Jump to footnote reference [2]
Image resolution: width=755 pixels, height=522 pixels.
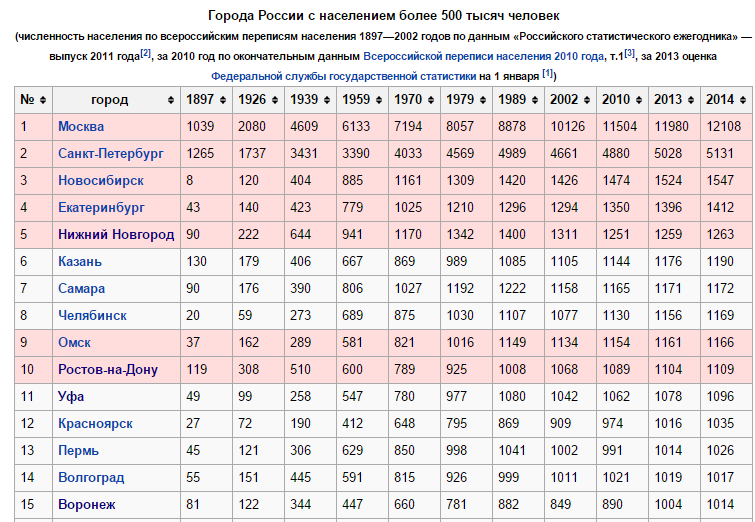coord(145,53)
